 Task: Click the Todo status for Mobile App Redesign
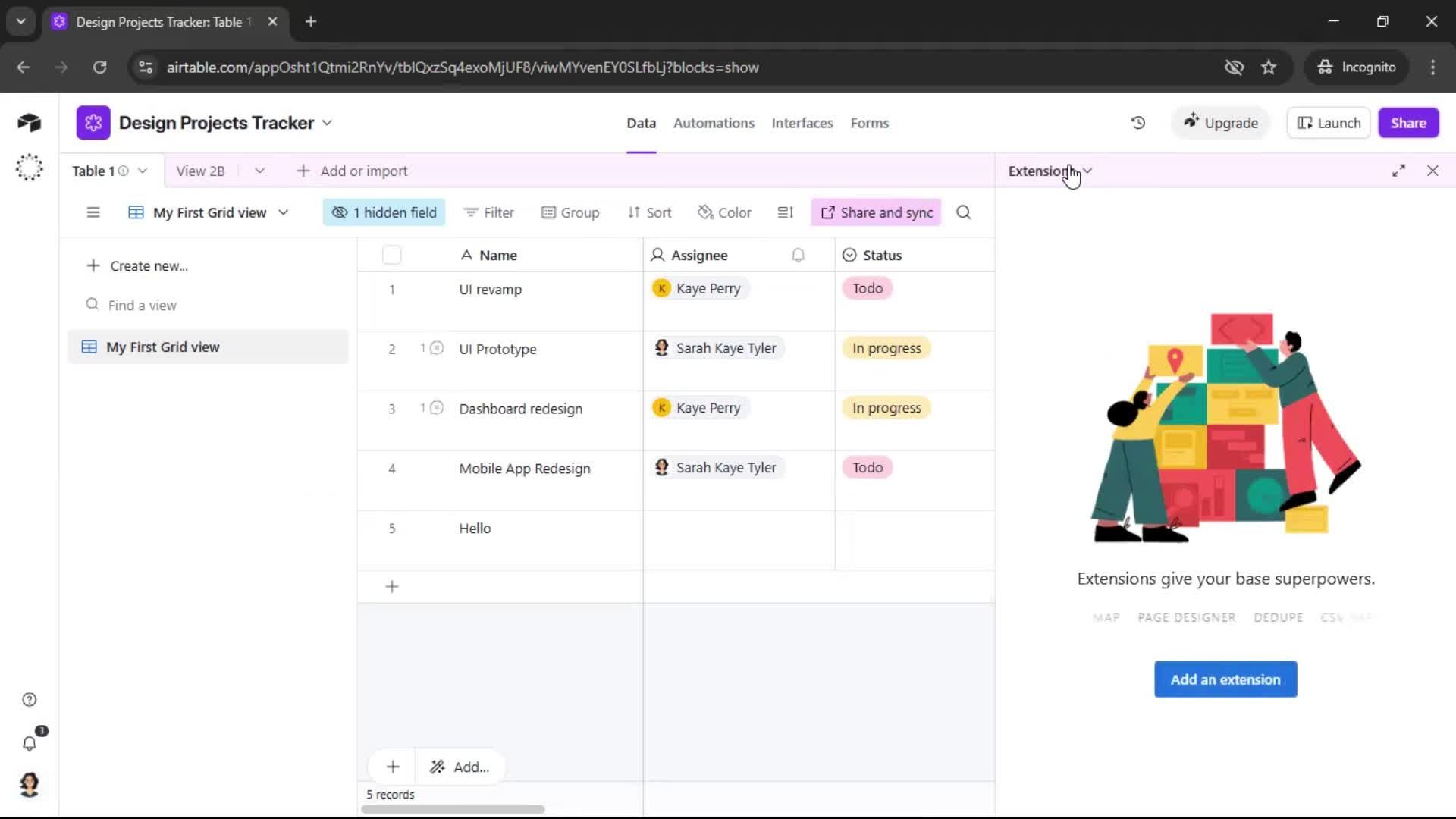point(868,468)
